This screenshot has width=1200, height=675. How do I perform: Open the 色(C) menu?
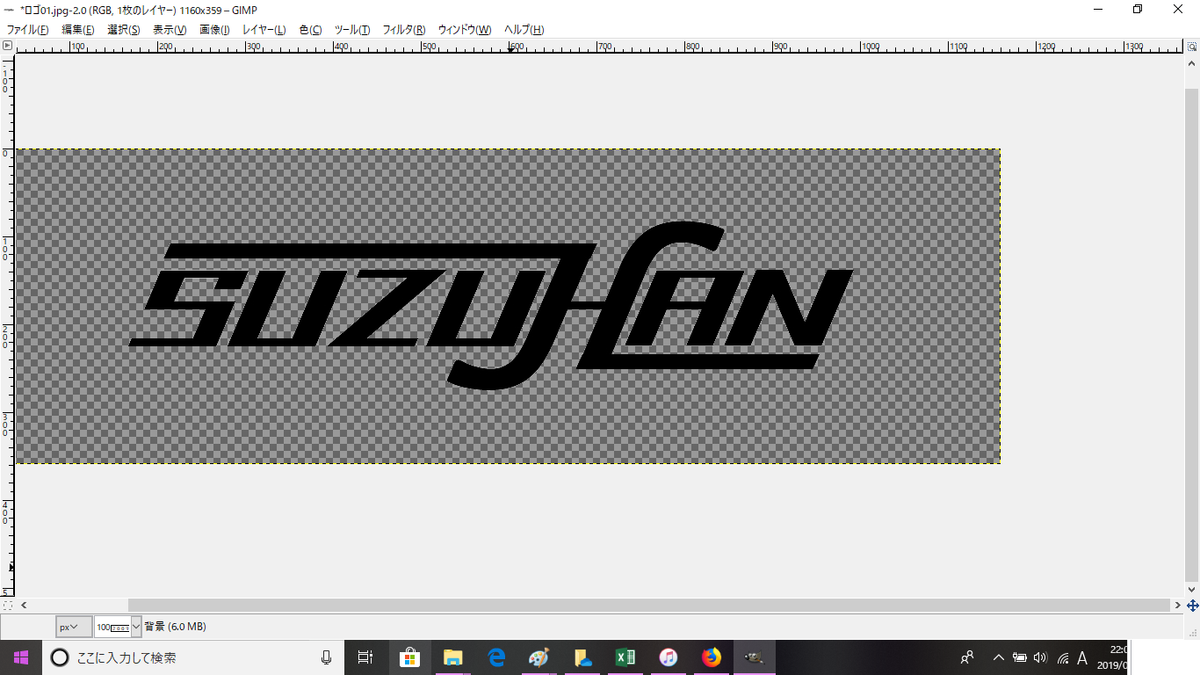point(310,30)
